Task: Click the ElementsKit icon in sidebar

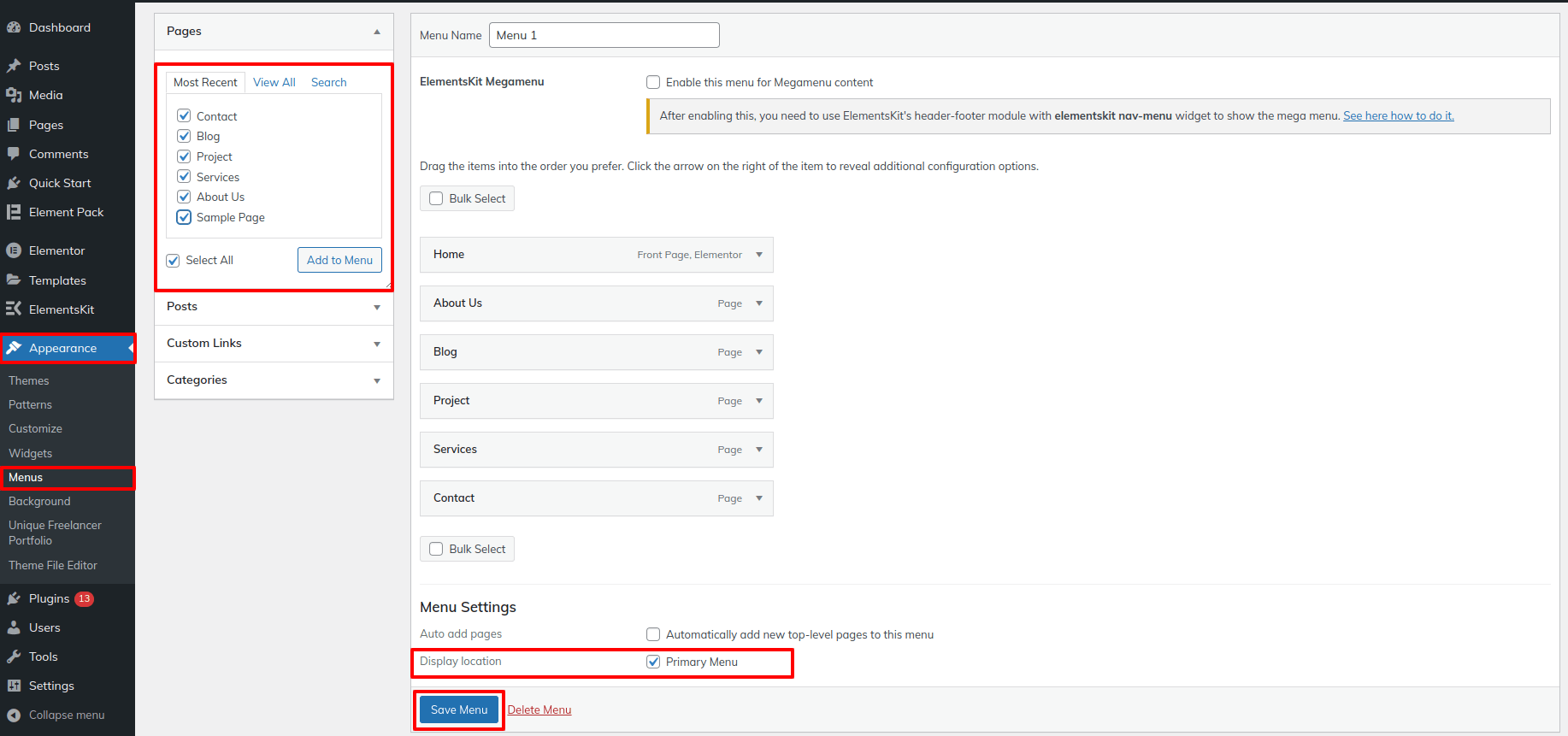Action: (14, 309)
